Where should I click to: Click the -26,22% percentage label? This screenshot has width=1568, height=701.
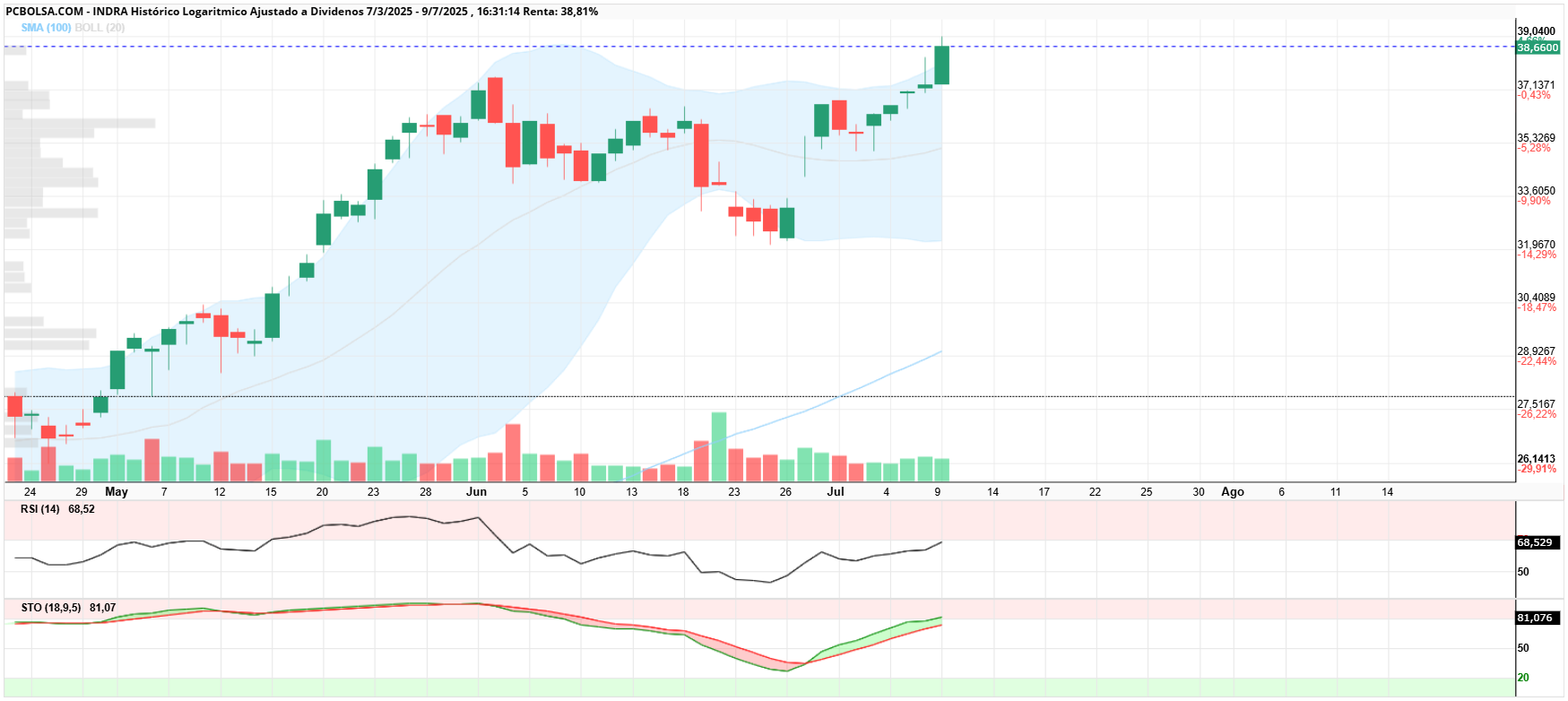[x=1537, y=414]
